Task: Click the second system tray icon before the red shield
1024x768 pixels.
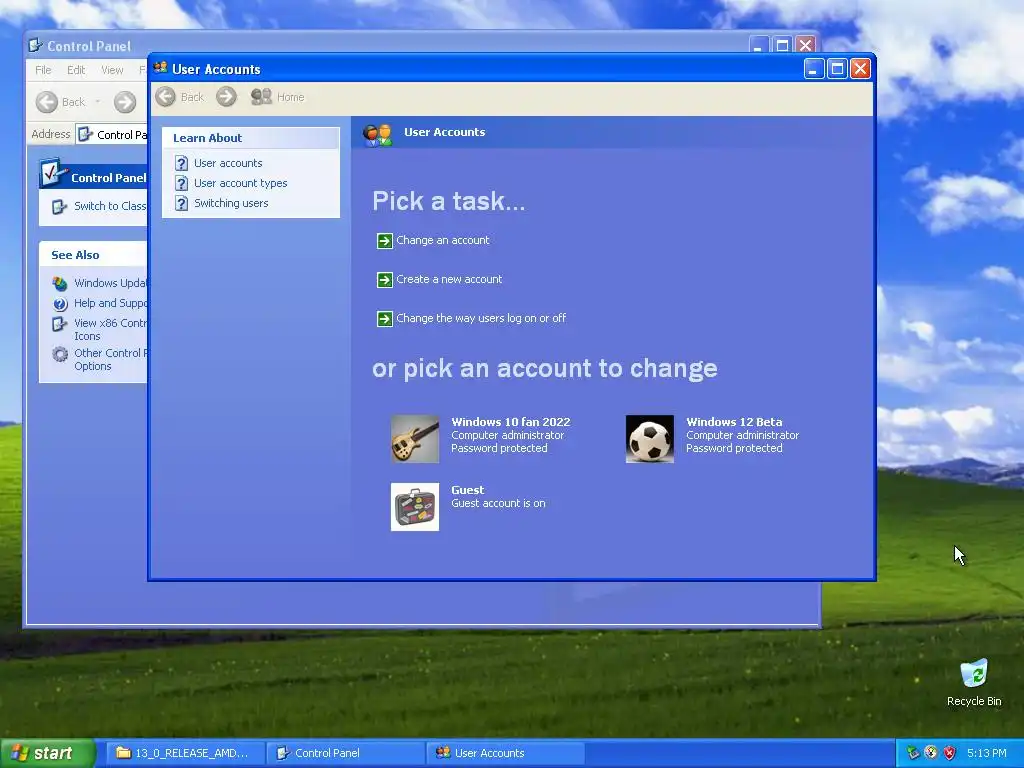Action: tap(931, 753)
